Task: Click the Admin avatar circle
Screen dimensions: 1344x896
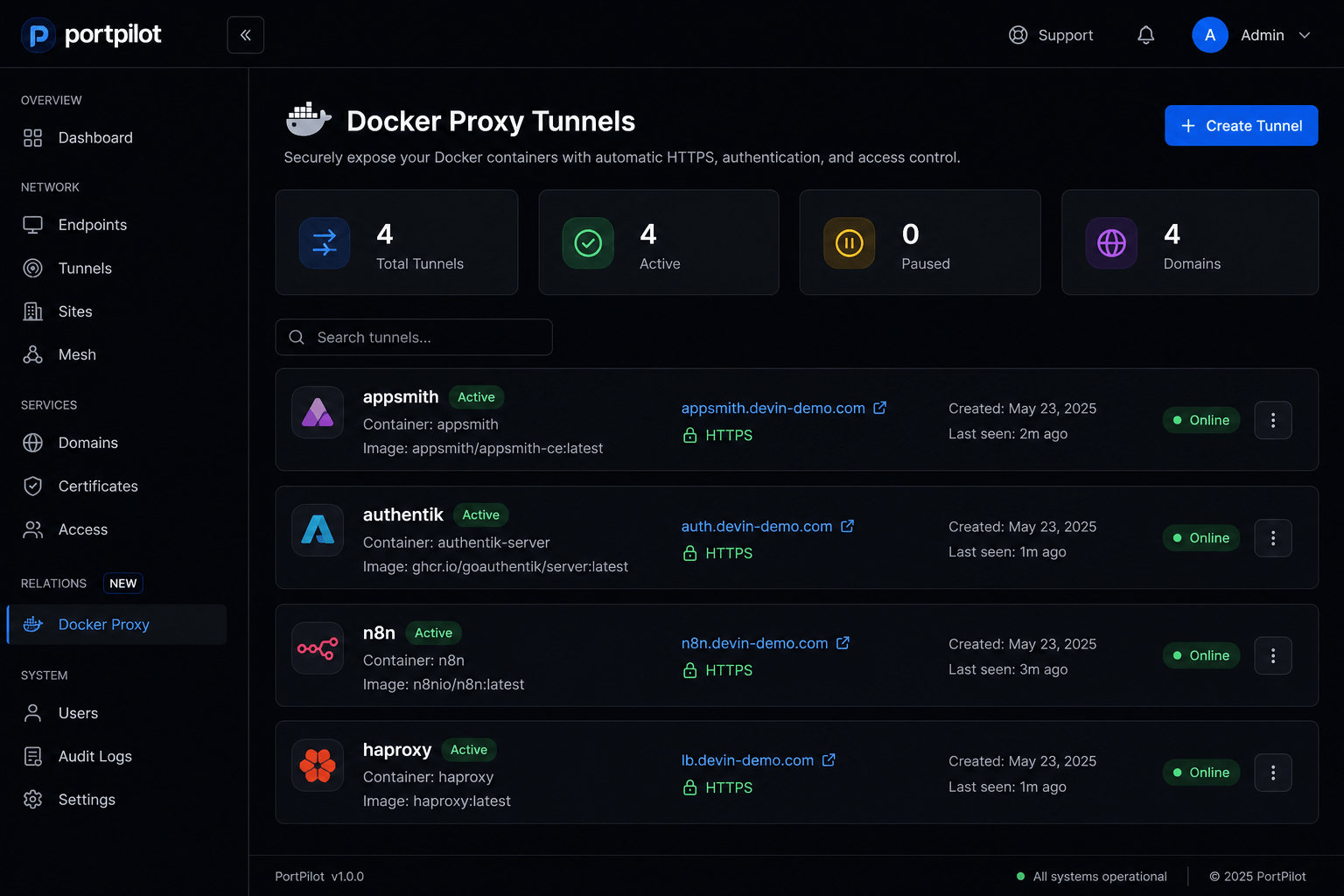Action: tap(1210, 35)
